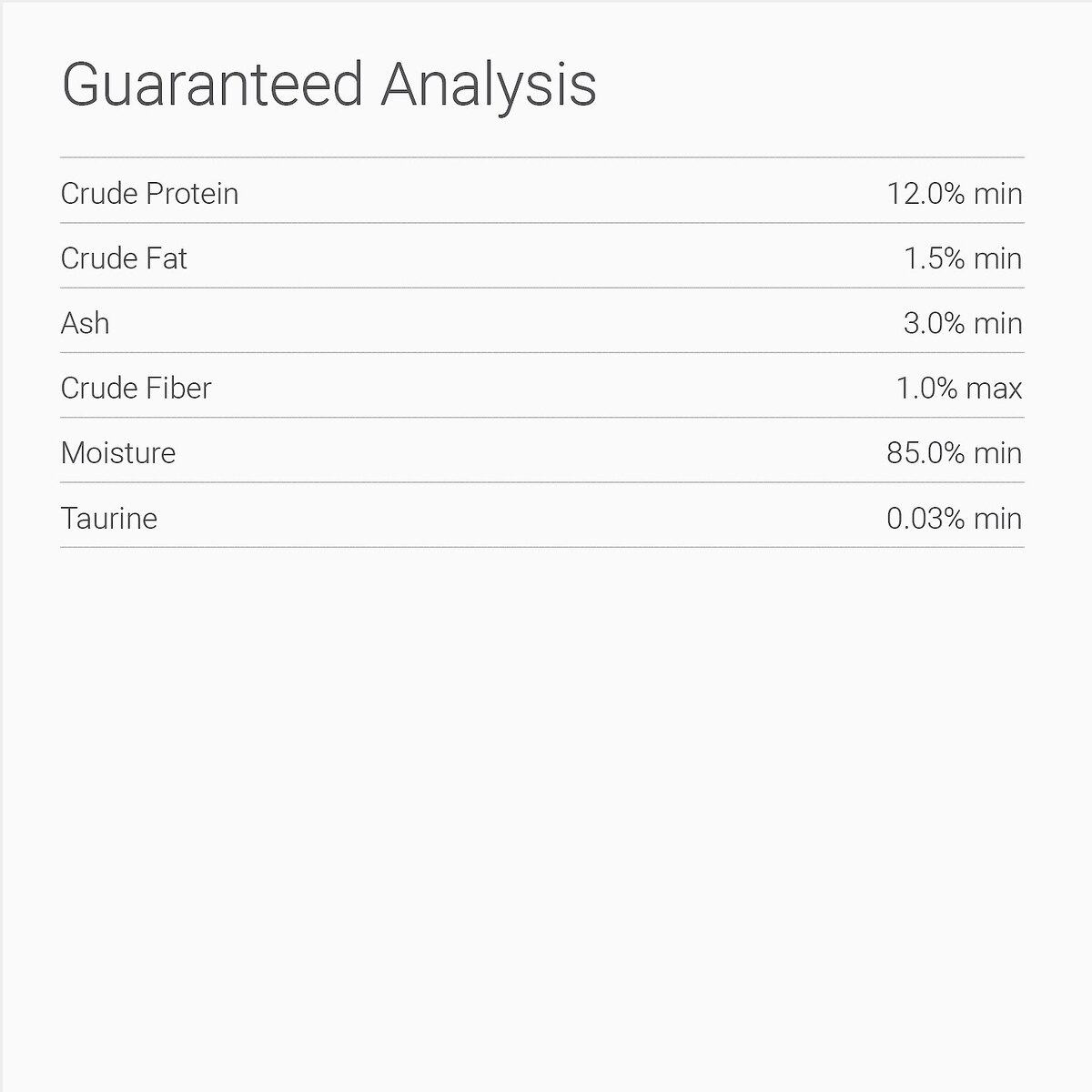Select the Moisture row label
This screenshot has width=1092, height=1092.
pos(118,453)
